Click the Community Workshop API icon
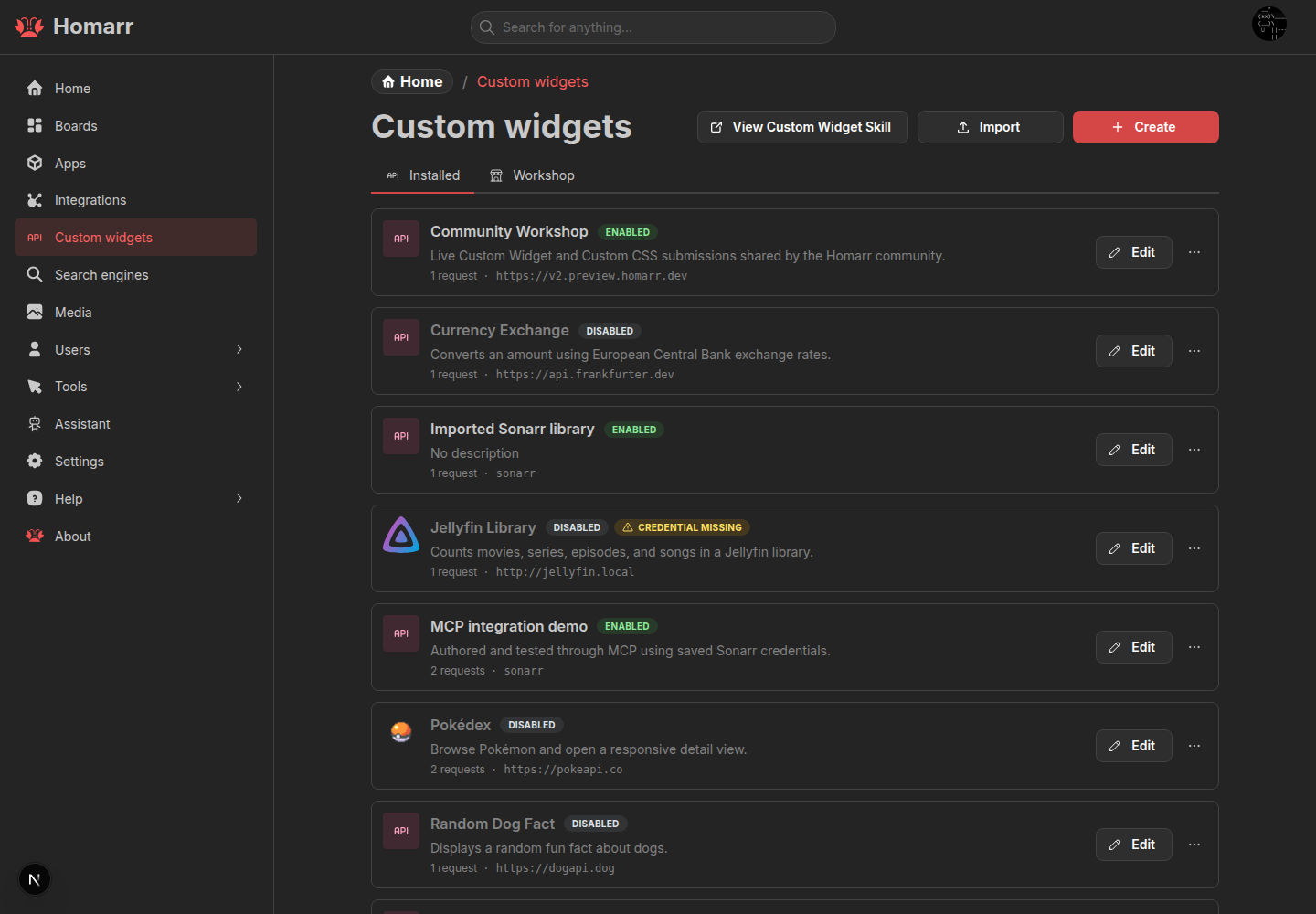 tap(401, 239)
